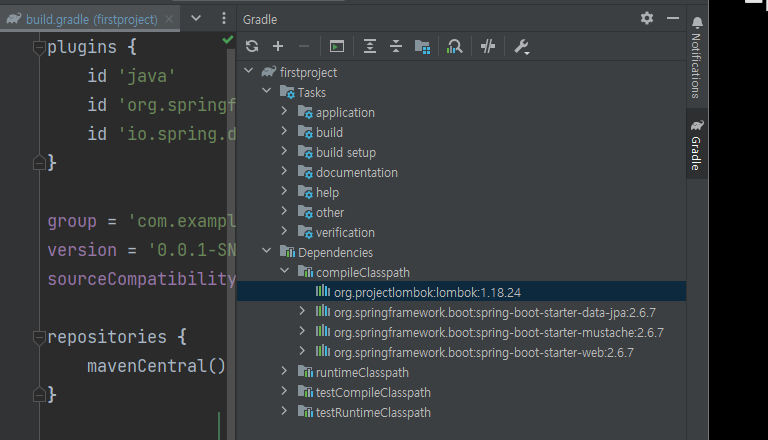768x440 pixels.
Task: Select the verification tasks folder
Action: tap(345, 233)
